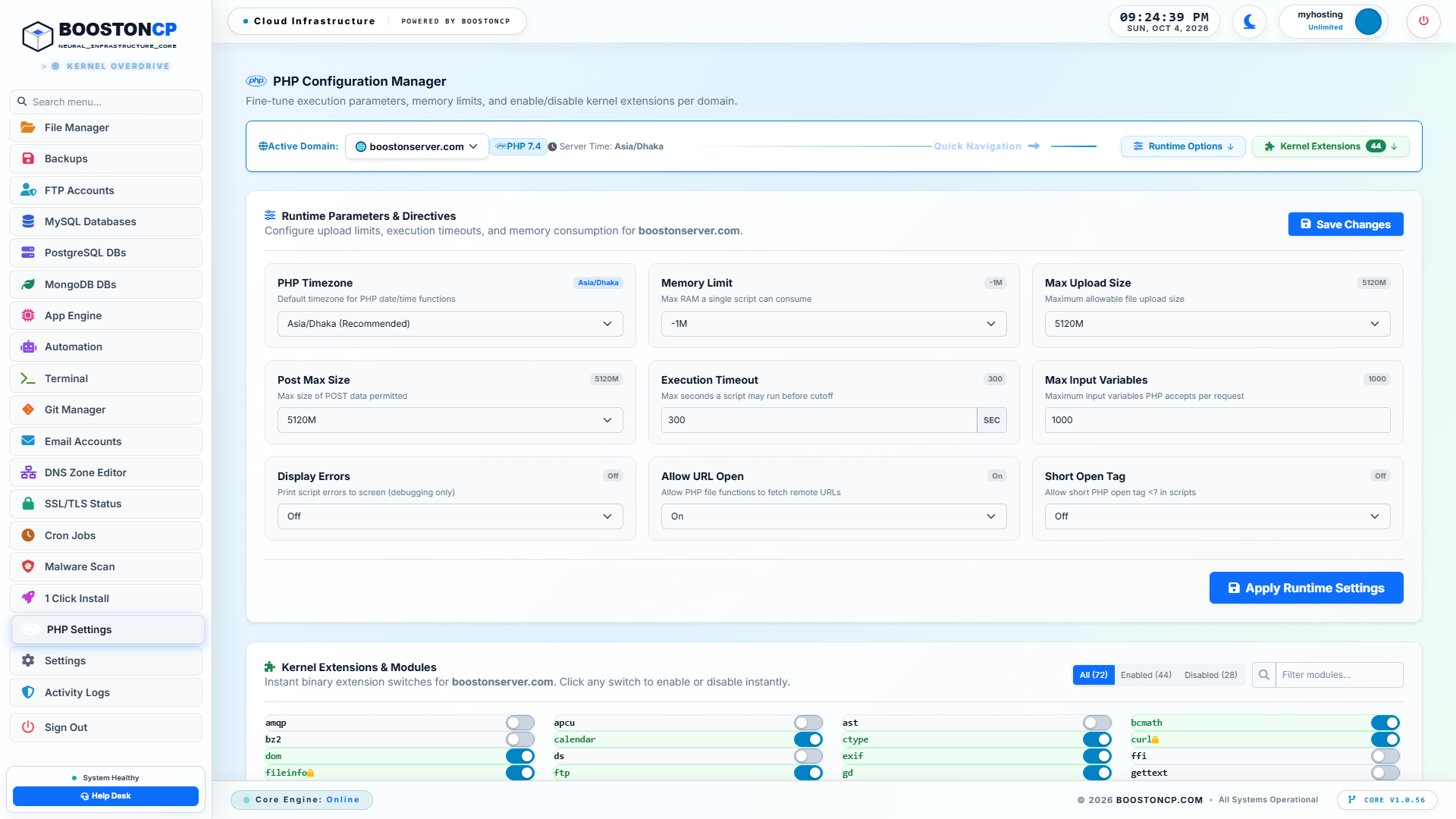Click the Execution Timeout input field
This screenshot has width=1456, height=819.
(819, 420)
